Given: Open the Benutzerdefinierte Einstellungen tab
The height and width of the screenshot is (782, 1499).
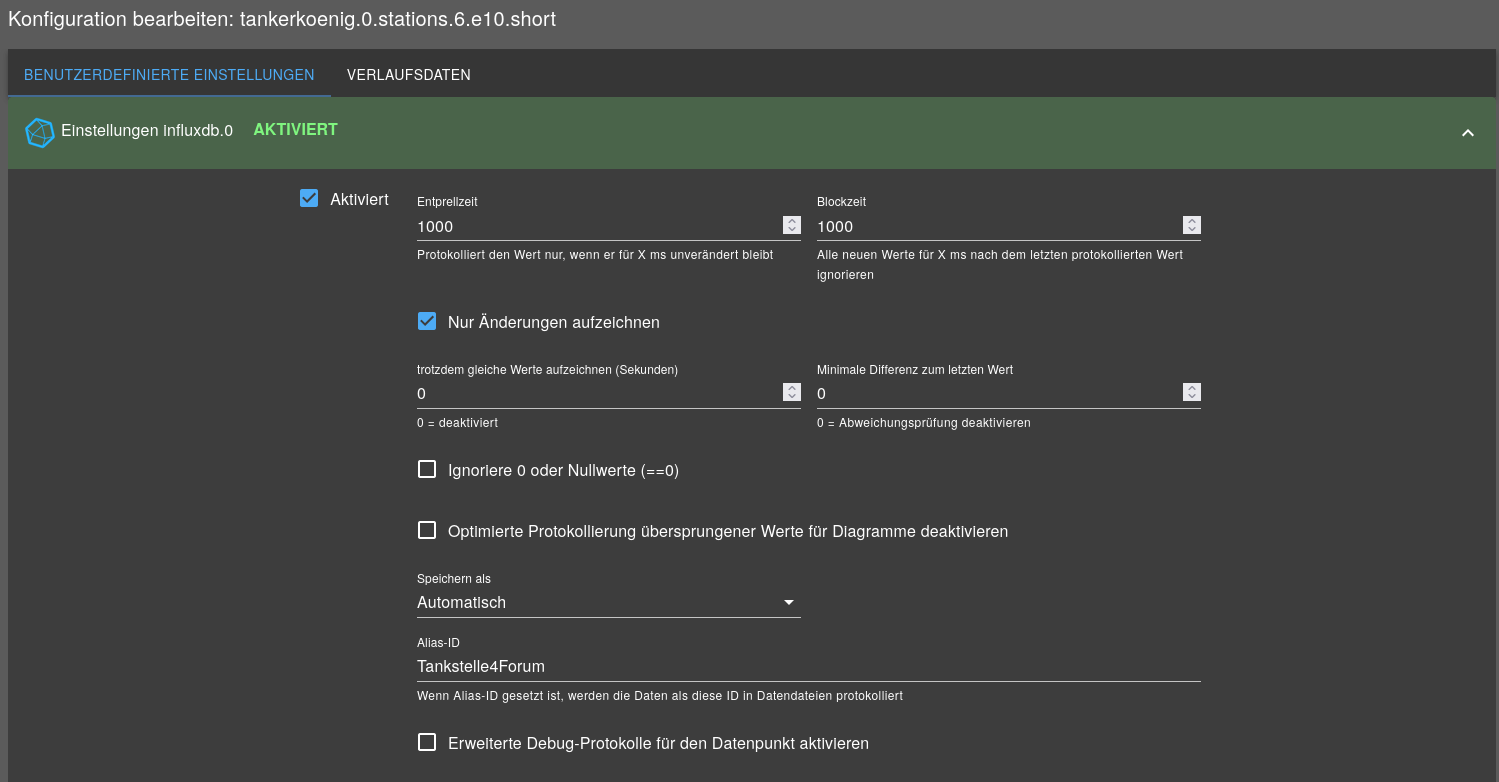Looking at the screenshot, I should [x=169, y=75].
